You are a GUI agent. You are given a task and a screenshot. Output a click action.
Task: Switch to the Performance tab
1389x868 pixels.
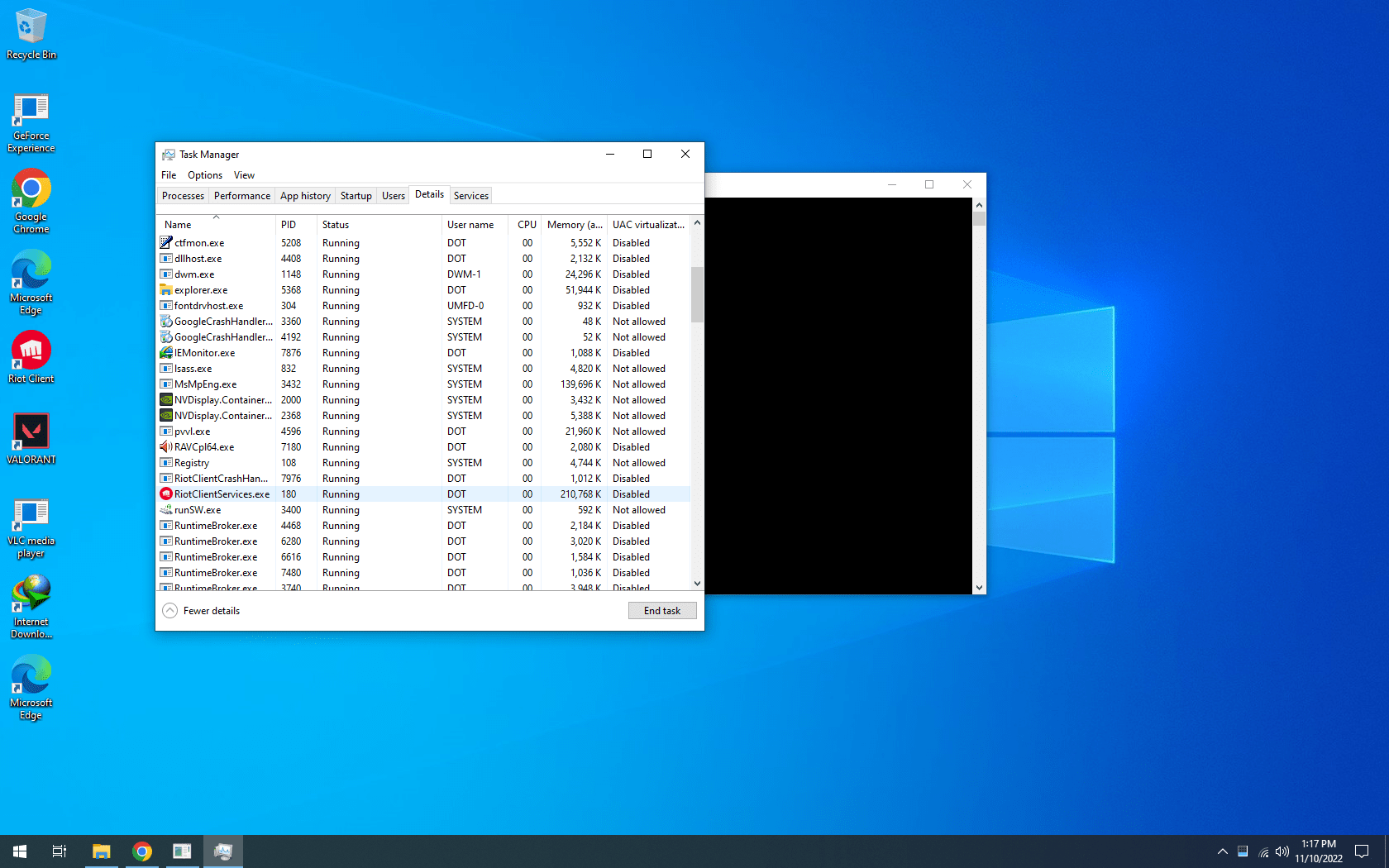pyautogui.click(x=242, y=196)
